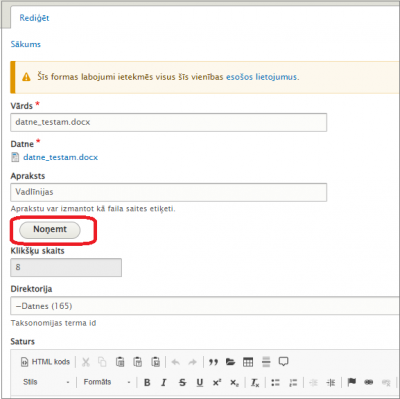The width and height of the screenshot is (400, 399).
Task: Click the document icon beside datne_testam.docx
Action: [x=15, y=157]
